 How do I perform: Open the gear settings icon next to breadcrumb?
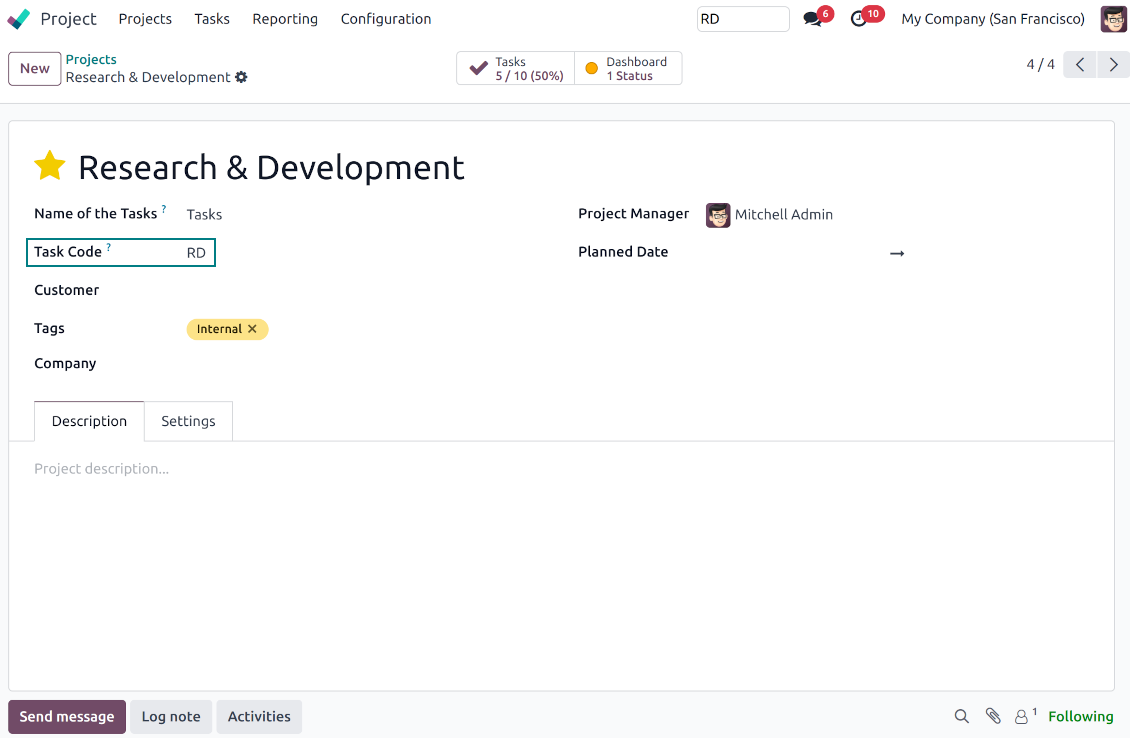point(241,78)
